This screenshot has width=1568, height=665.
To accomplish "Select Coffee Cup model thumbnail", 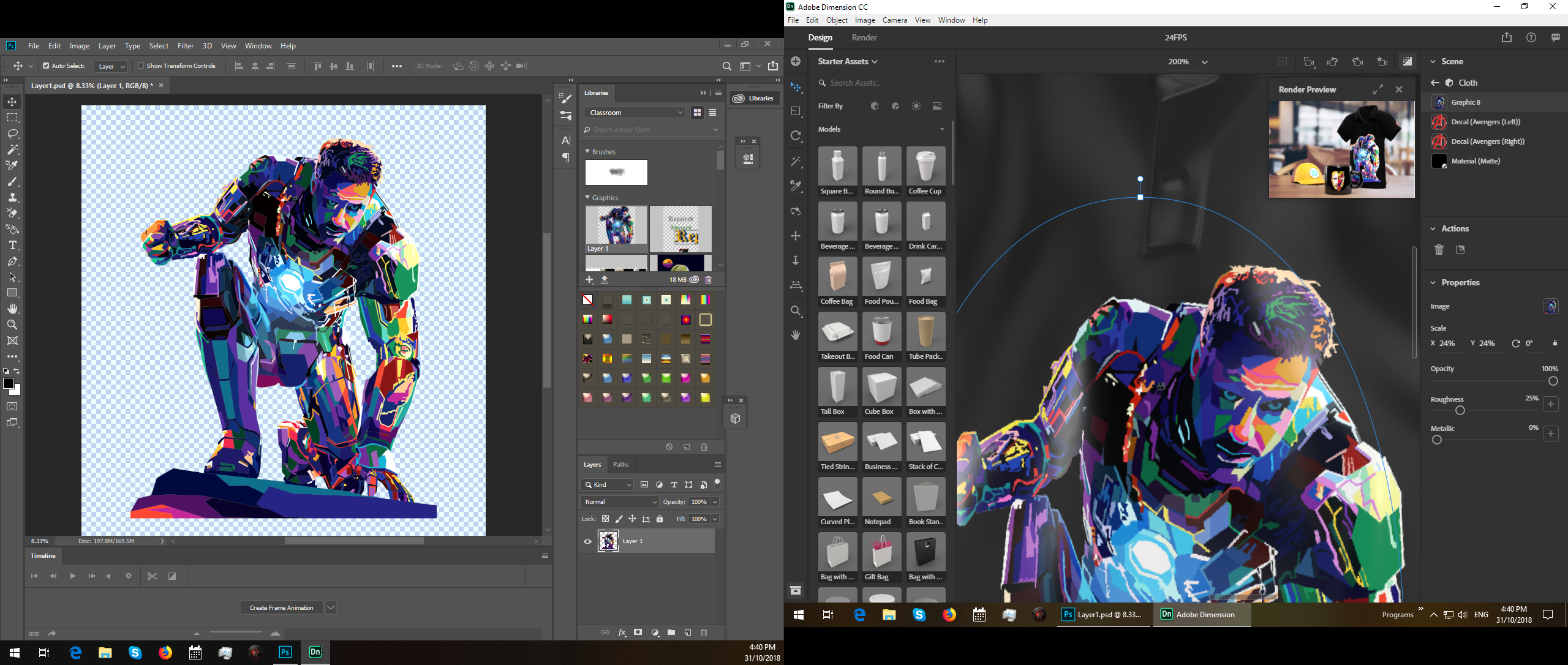I will click(925, 171).
